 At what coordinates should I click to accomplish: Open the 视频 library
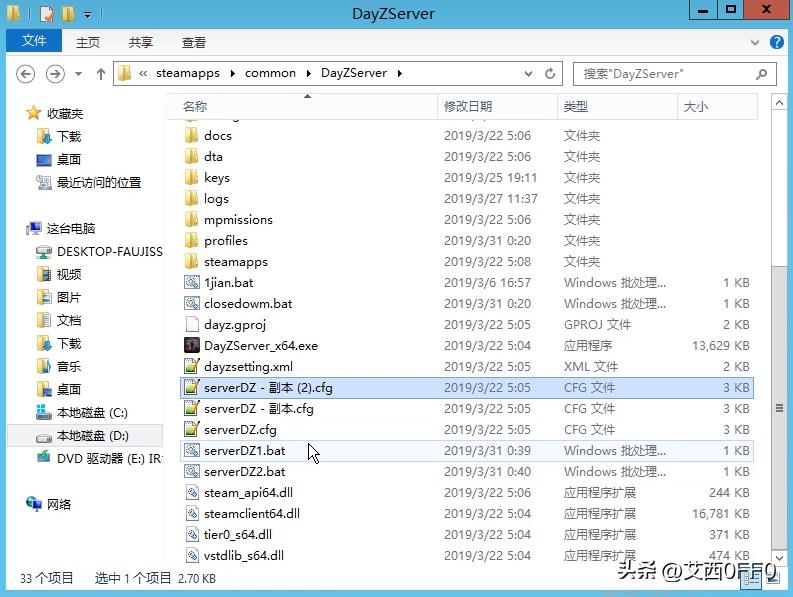tap(69, 274)
